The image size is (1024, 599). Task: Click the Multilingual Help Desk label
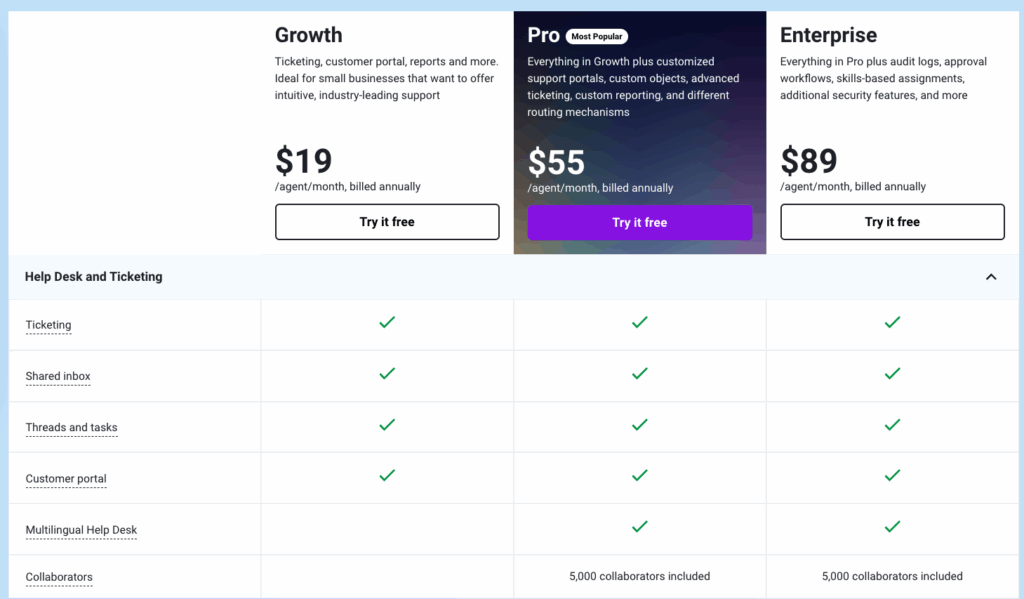coord(81,529)
